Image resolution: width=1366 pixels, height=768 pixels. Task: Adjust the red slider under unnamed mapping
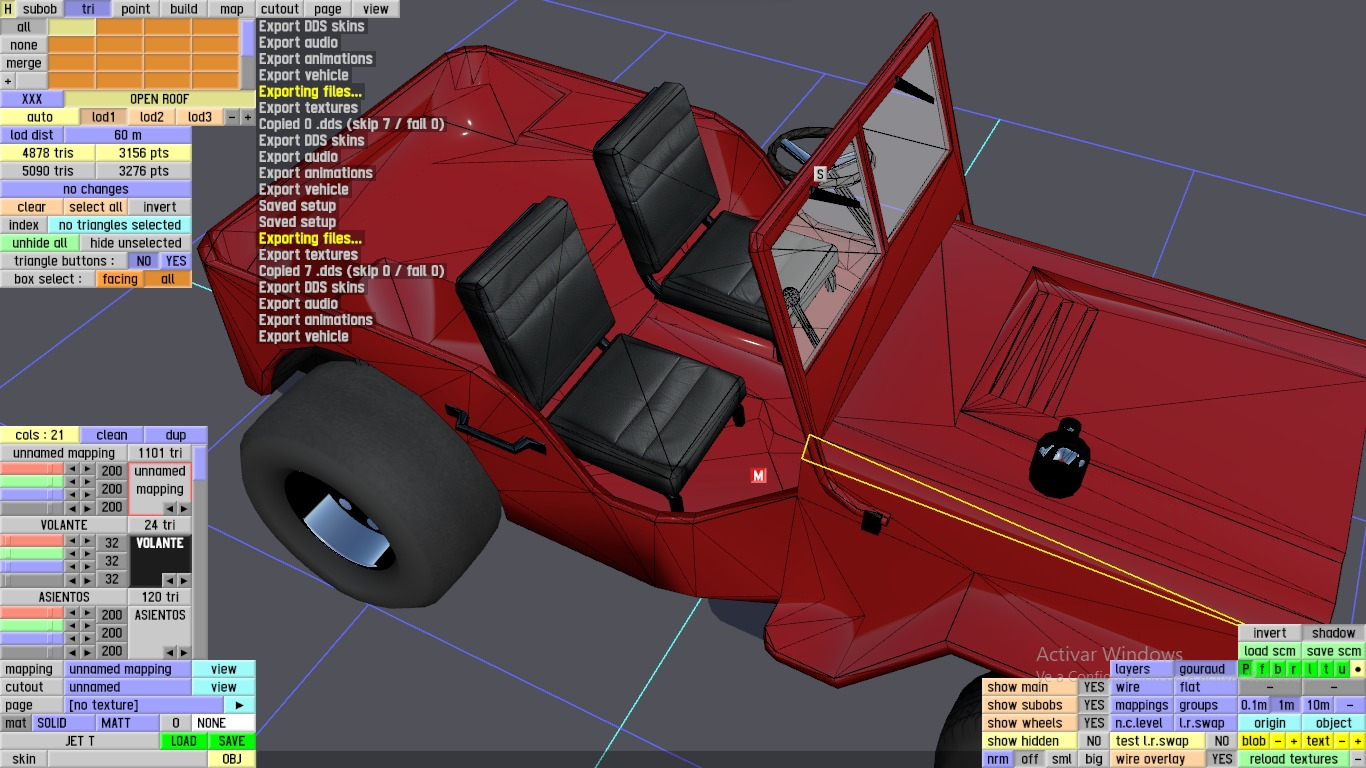(32, 470)
